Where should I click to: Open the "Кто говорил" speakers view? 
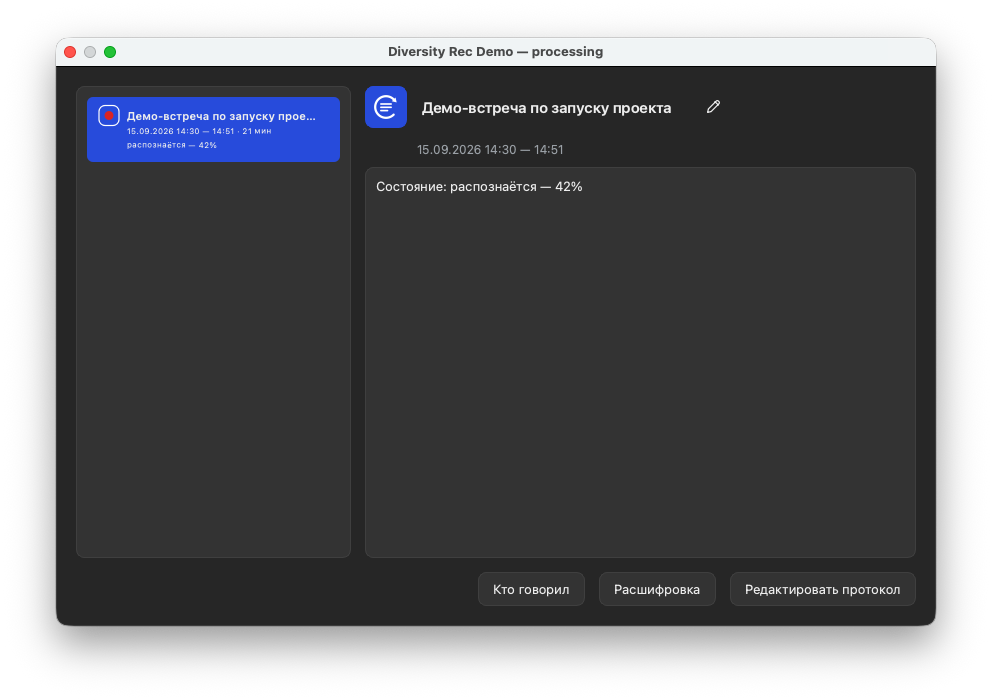[x=531, y=589]
